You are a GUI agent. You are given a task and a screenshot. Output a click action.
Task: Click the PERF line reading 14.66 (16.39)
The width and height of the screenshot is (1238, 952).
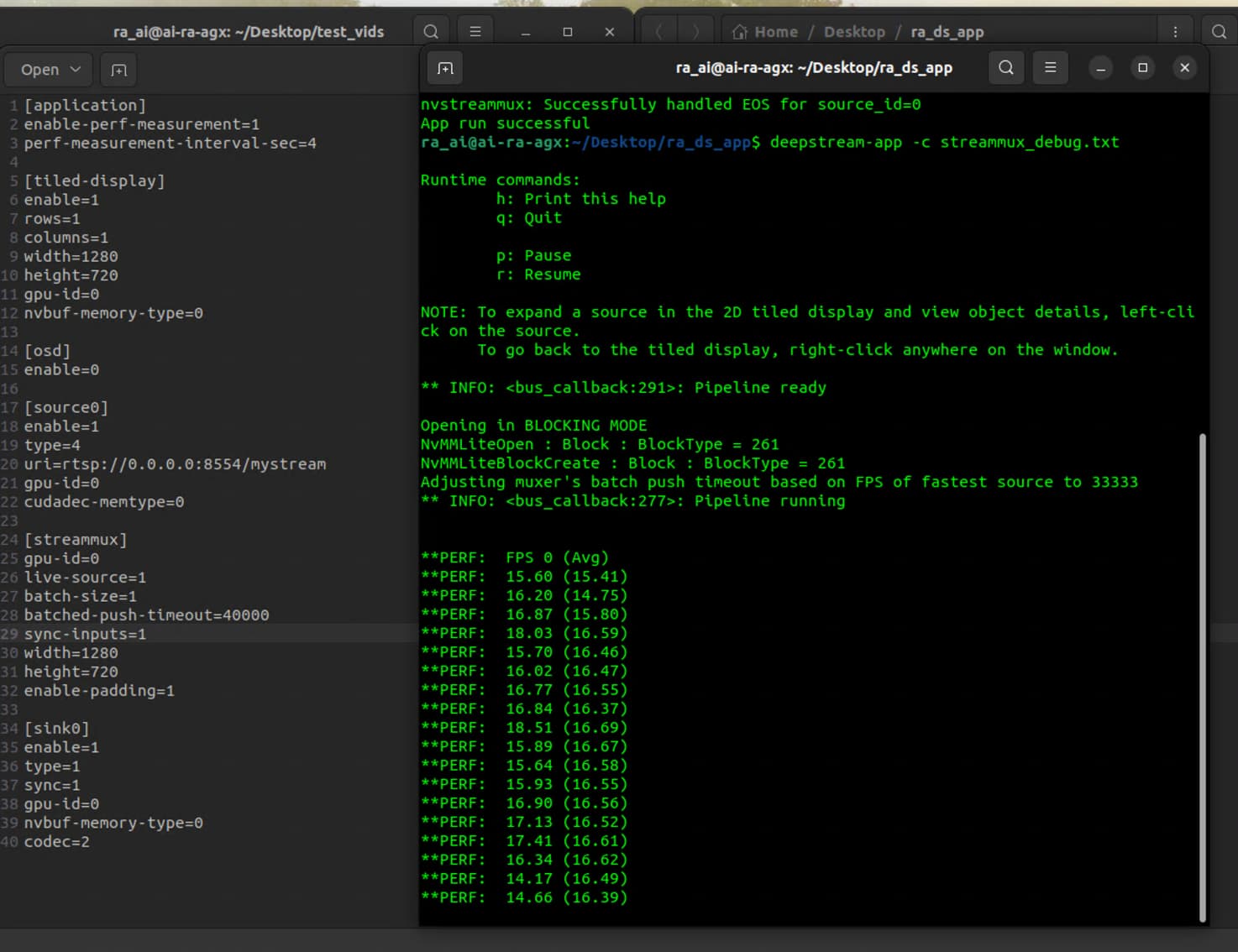point(524,897)
